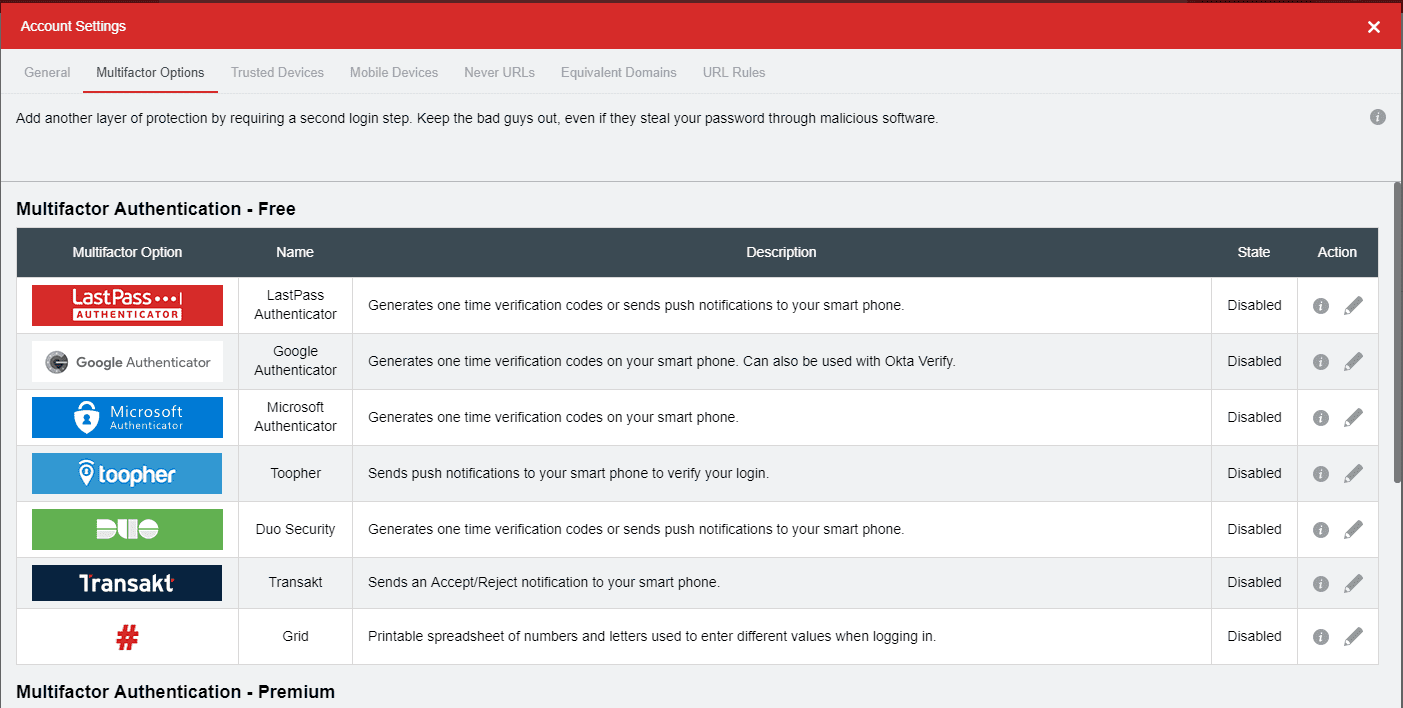Image resolution: width=1403 pixels, height=708 pixels.
Task: Edit LastPass Authenticator settings pencil
Action: 1353,306
